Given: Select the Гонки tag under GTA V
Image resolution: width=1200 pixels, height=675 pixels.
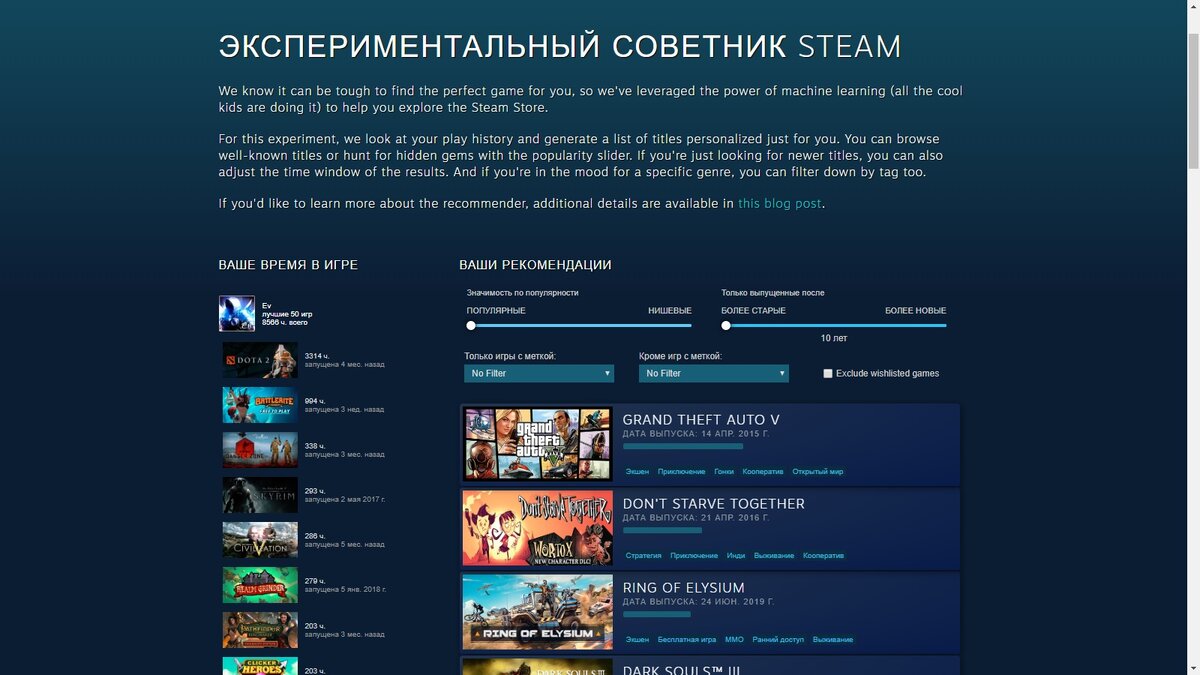Looking at the screenshot, I should coord(724,471).
